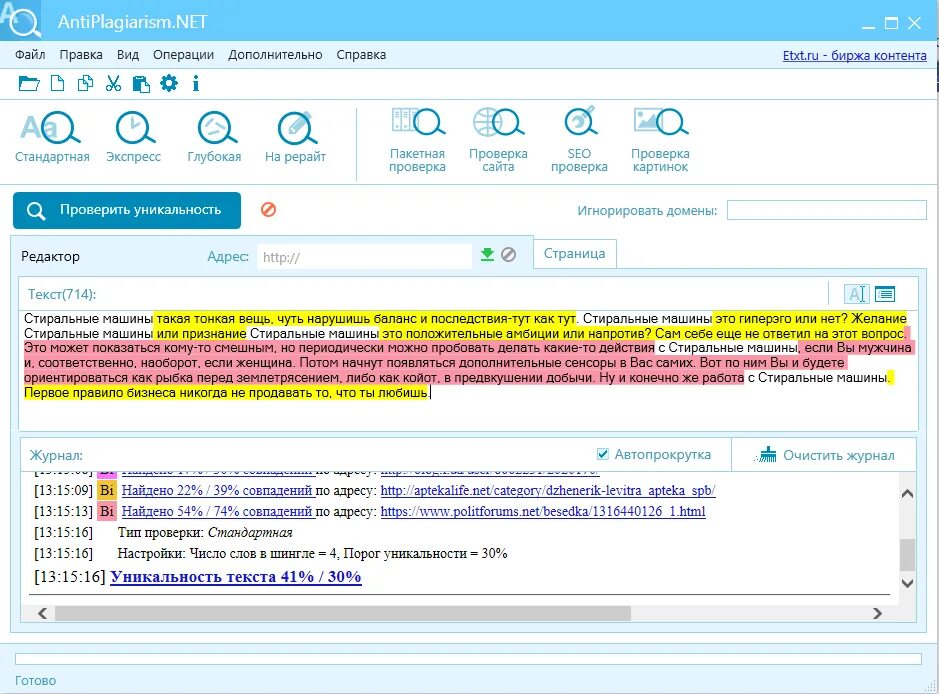Click the red stop check icon
This screenshot has height=694, width=939.
(268, 210)
